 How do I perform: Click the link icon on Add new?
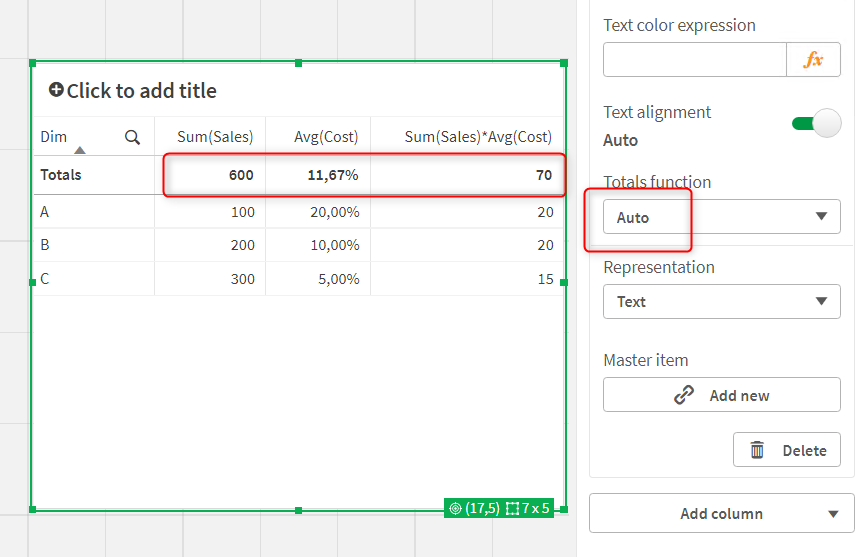[684, 395]
